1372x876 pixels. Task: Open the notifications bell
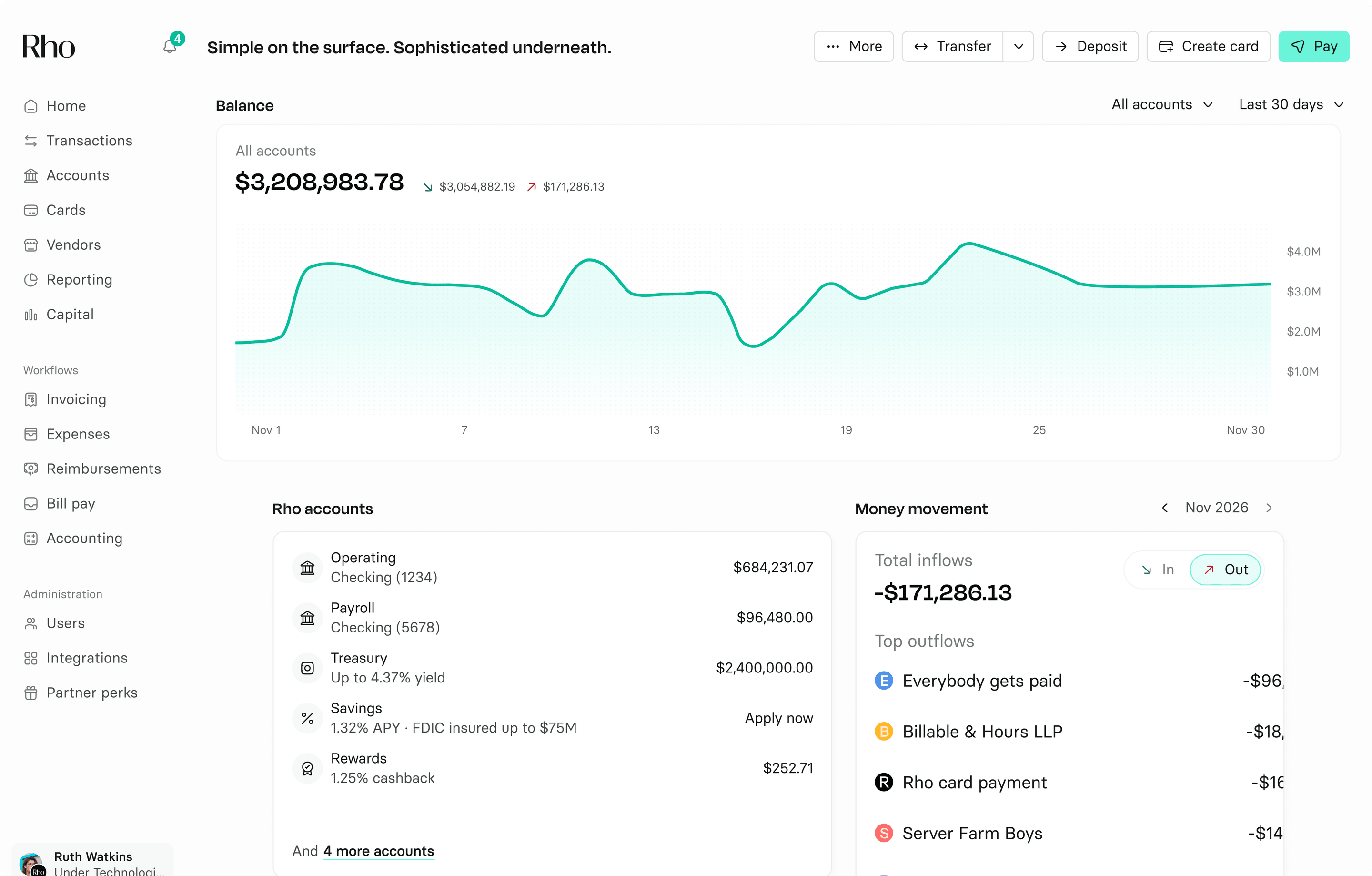(x=170, y=46)
